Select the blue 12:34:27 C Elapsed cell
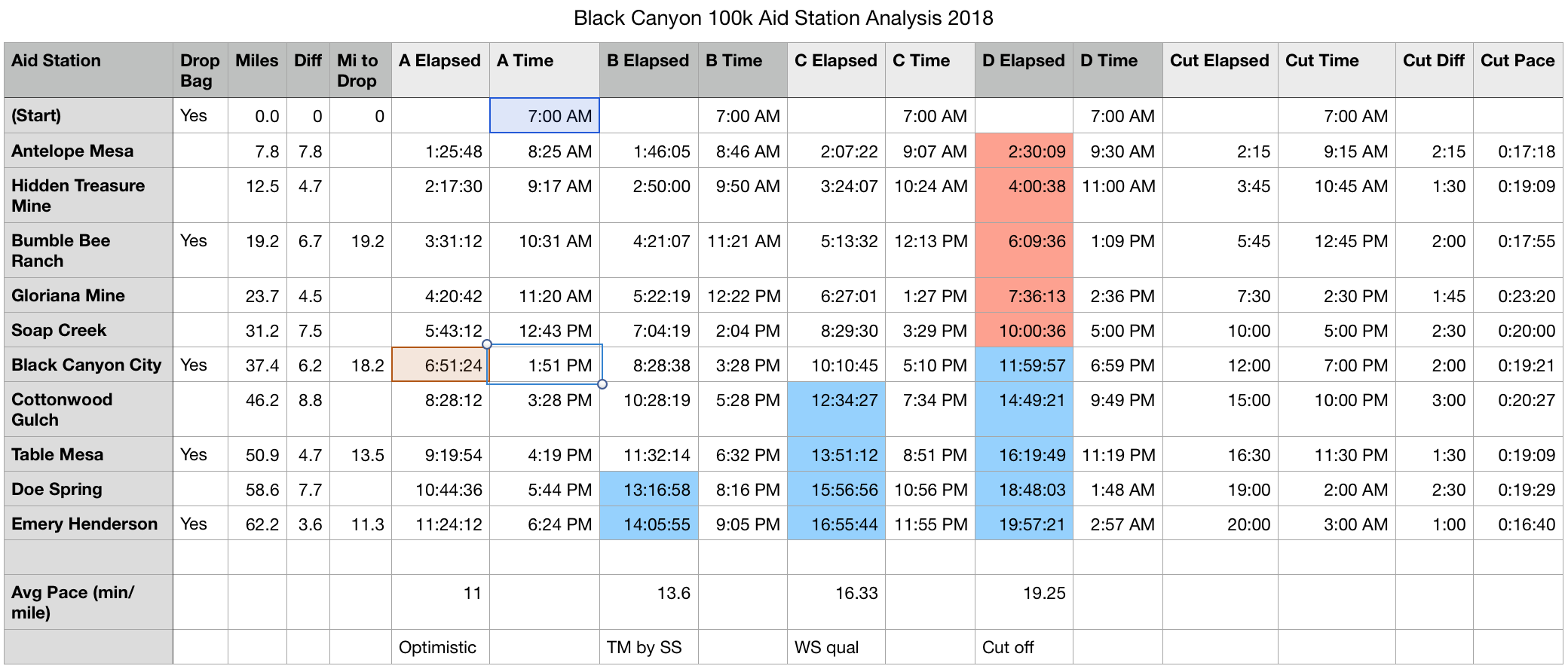 pyautogui.click(x=836, y=400)
